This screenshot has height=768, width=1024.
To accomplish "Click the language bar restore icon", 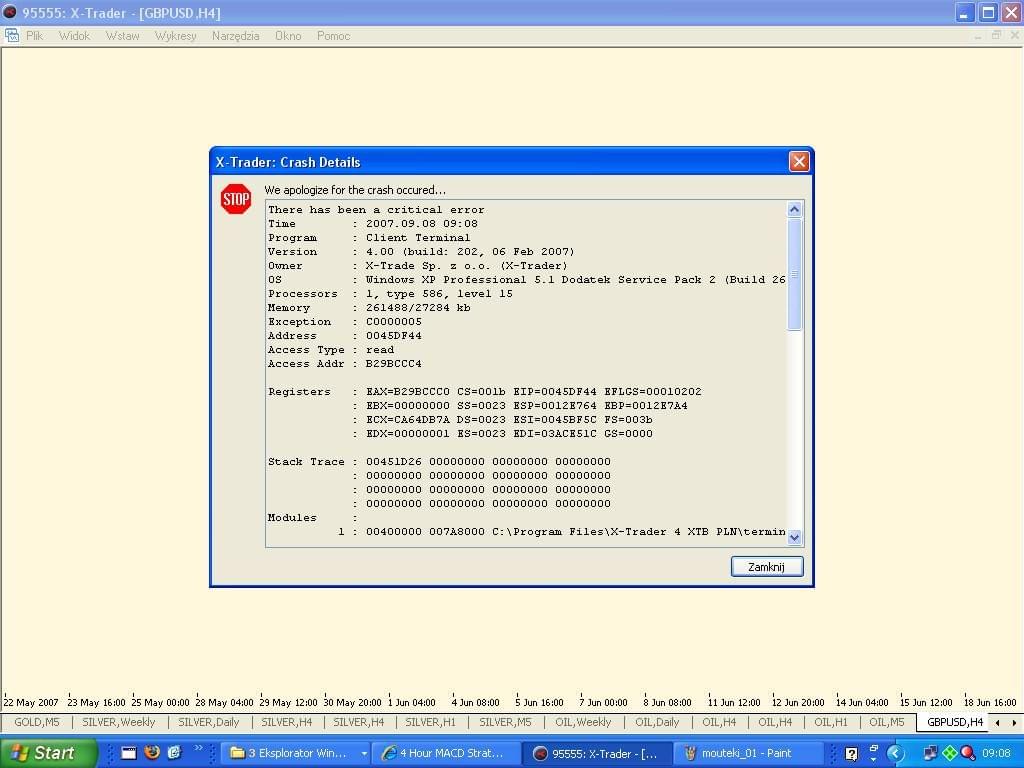I will (874, 748).
